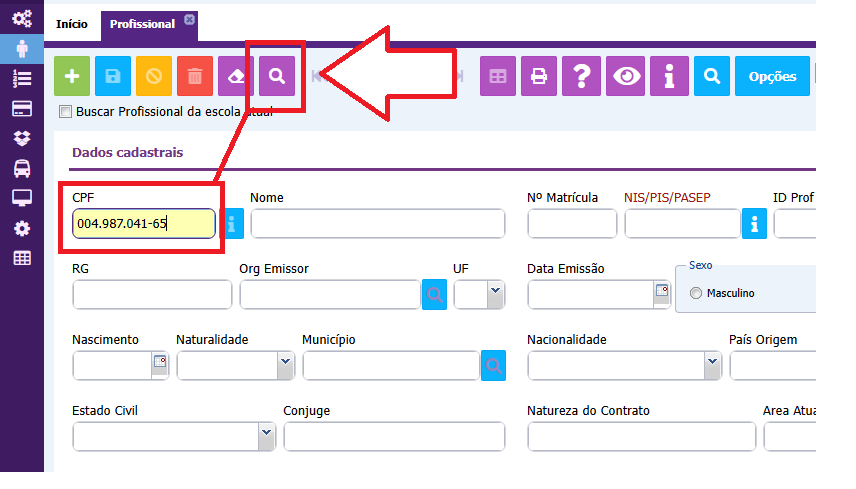Open the bus transport sidebar icon
The image size is (856, 489).
pos(21,168)
